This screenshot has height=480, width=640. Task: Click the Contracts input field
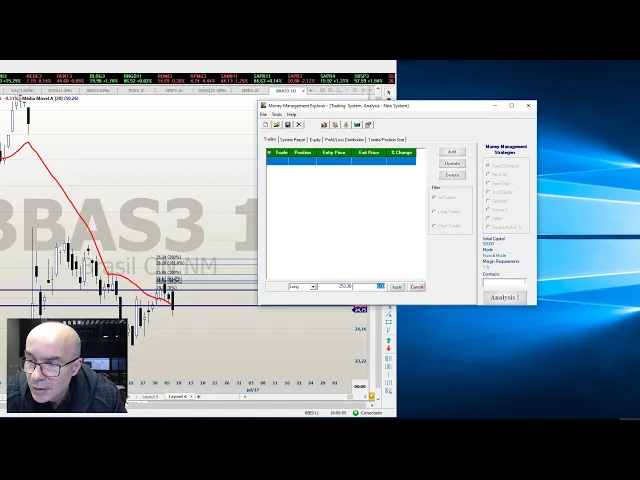point(504,282)
